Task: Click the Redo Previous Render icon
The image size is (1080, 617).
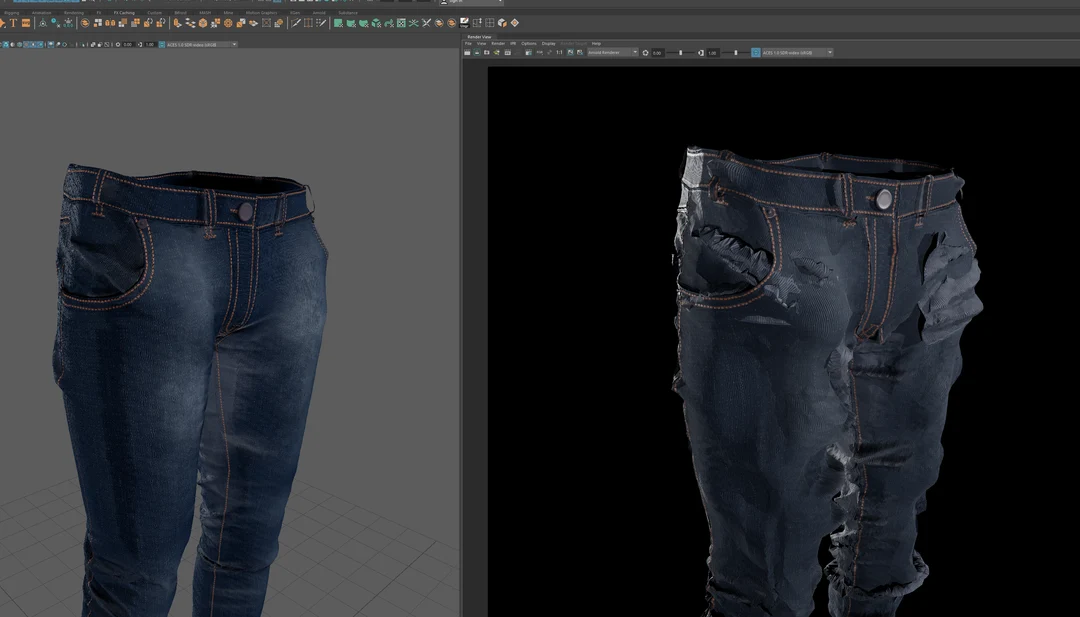Action: [x=468, y=52]
